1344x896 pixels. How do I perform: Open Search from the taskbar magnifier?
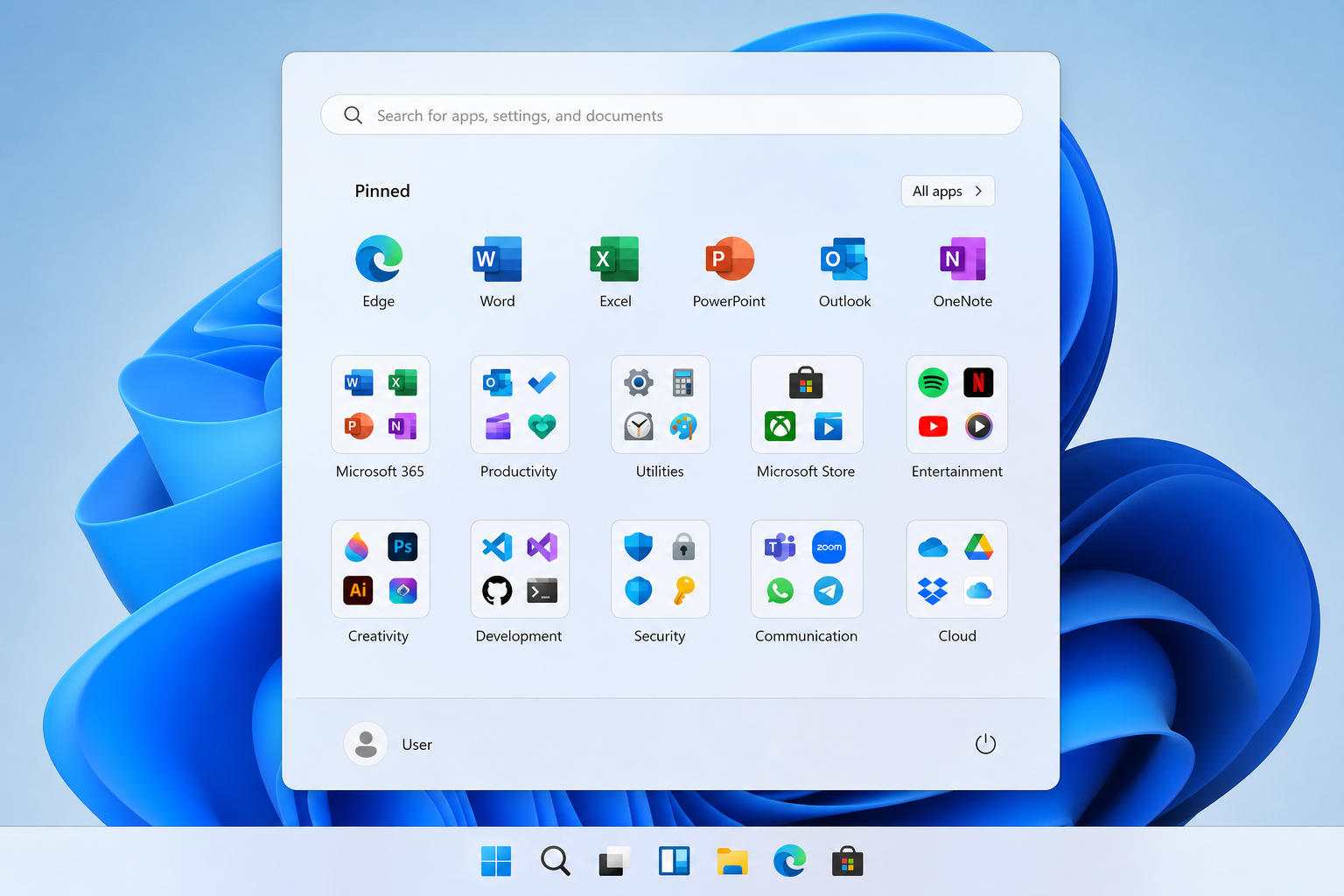(x=555, y=861)
